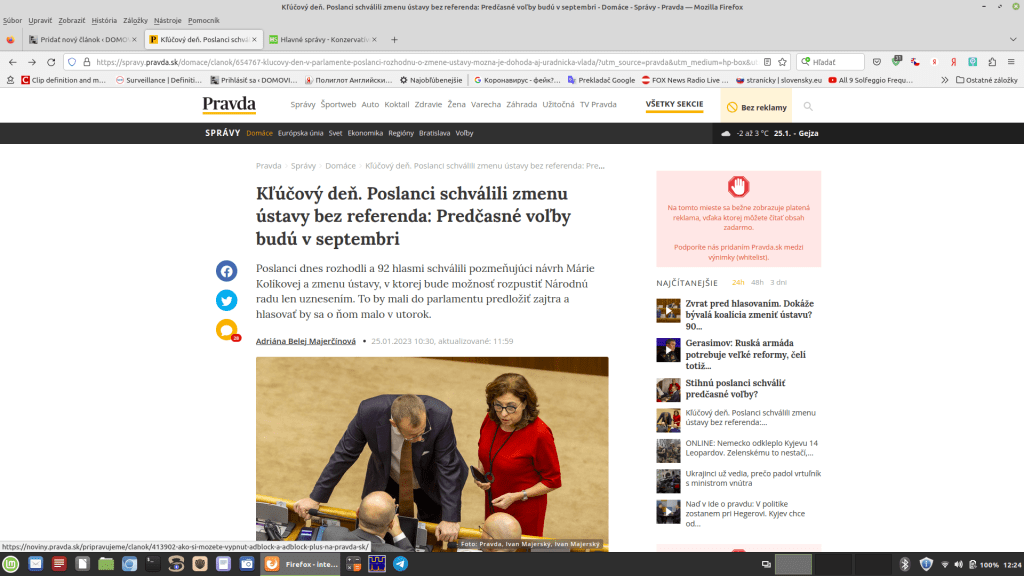Screen dimensions: 1024x576
Task: List all tabs dropdown arrow
Action: pyautogui.click(x=1013, y=40)
